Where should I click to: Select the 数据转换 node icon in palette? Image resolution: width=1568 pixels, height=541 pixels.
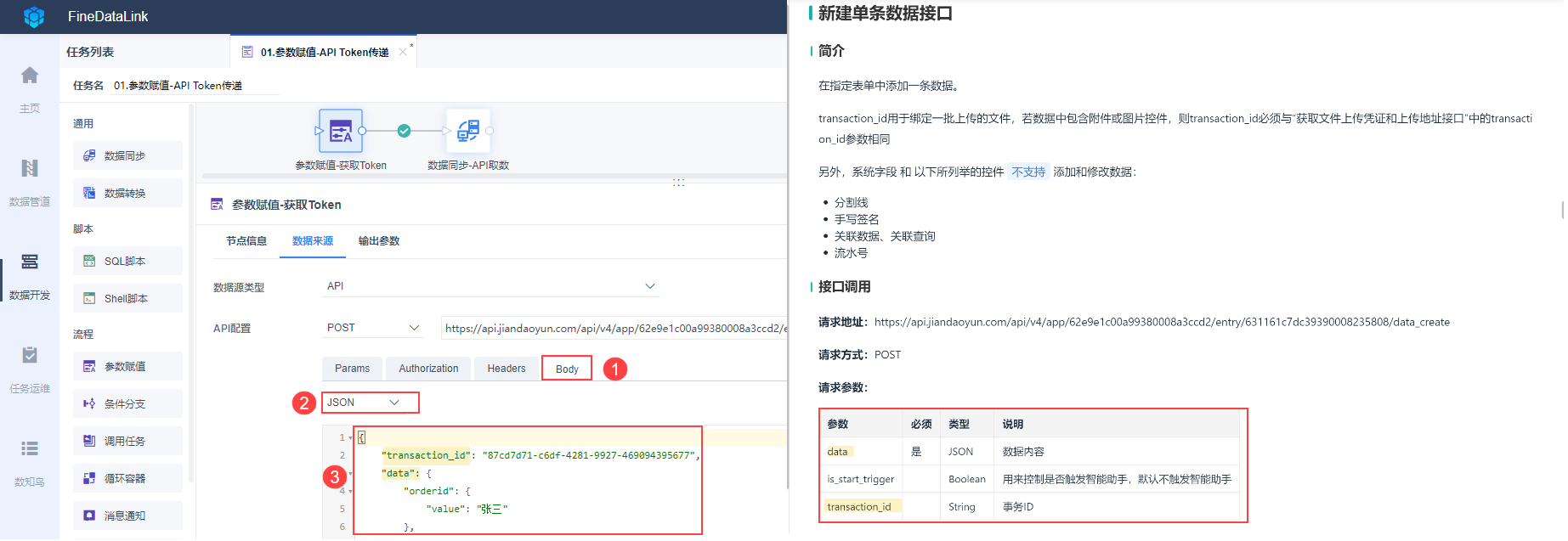point(89,193)
